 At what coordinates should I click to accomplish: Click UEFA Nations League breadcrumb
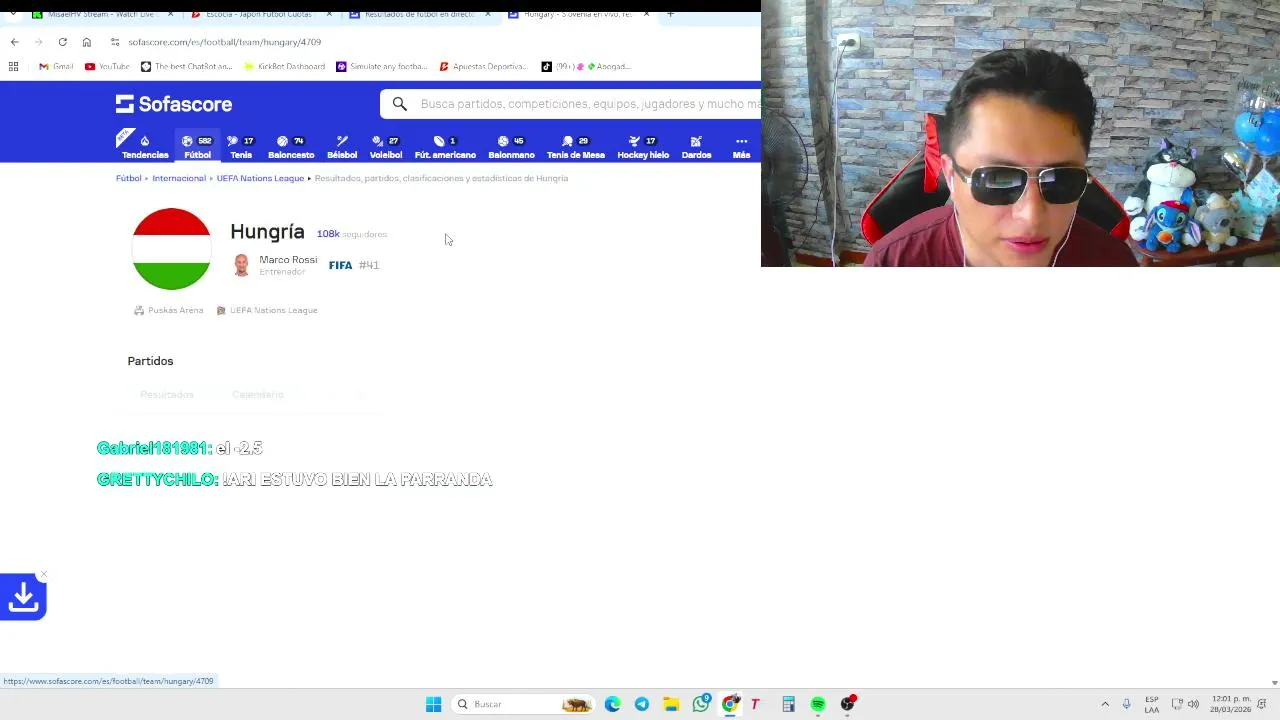click(x=260, y=178)
